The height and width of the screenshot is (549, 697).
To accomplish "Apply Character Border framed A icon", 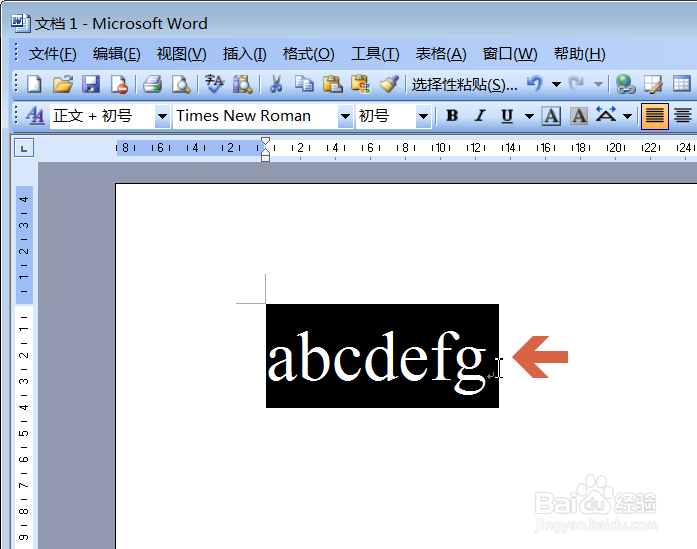I will [x=551, y=116].
